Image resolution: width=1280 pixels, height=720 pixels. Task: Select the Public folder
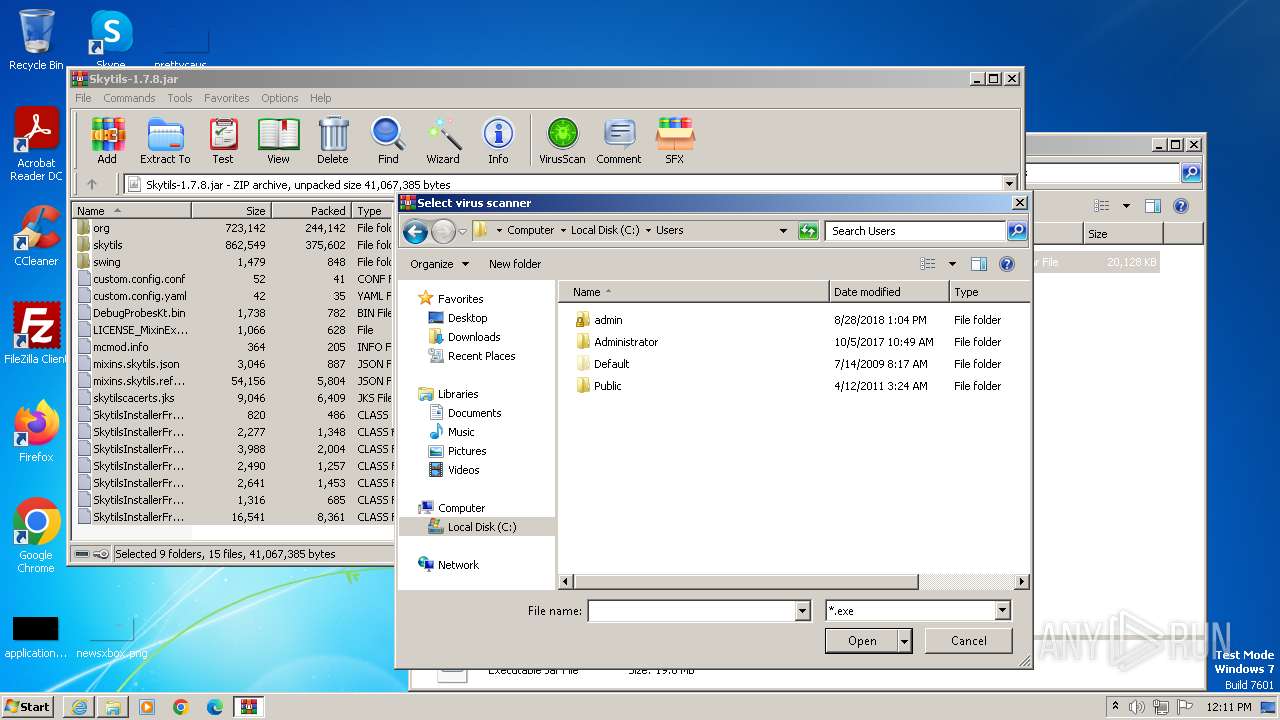click(x=607, y=386)
